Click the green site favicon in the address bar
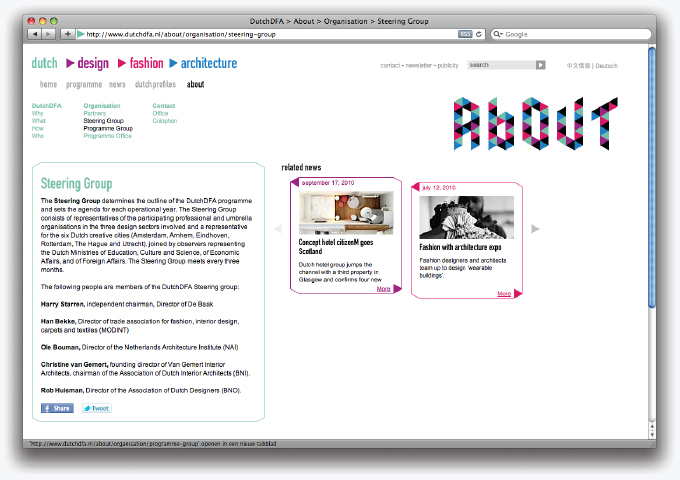The width and height of the screenshot is (680, 480). [x=81, y=34]
